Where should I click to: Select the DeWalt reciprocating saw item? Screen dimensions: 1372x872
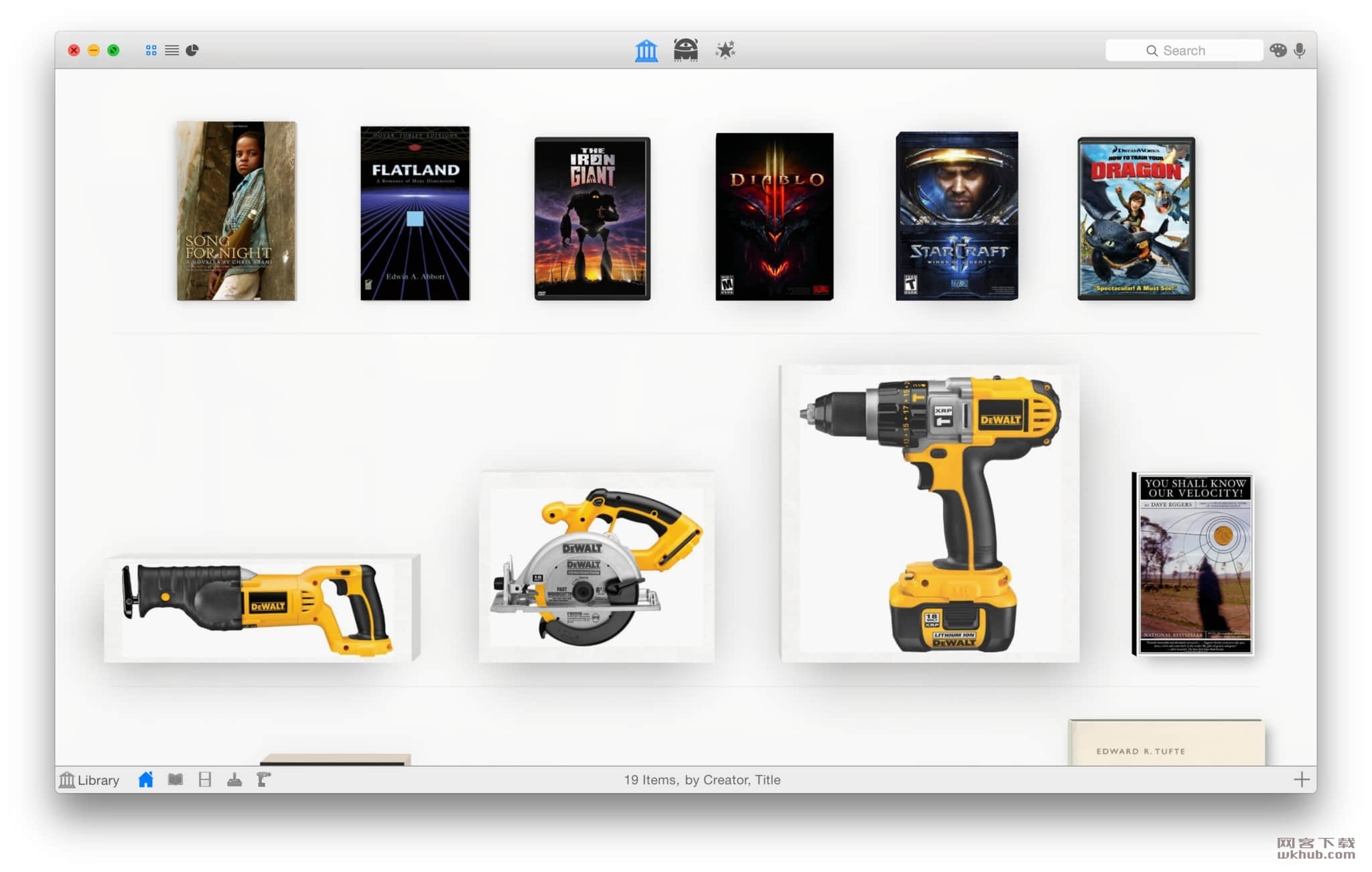[x=262, y=608]
